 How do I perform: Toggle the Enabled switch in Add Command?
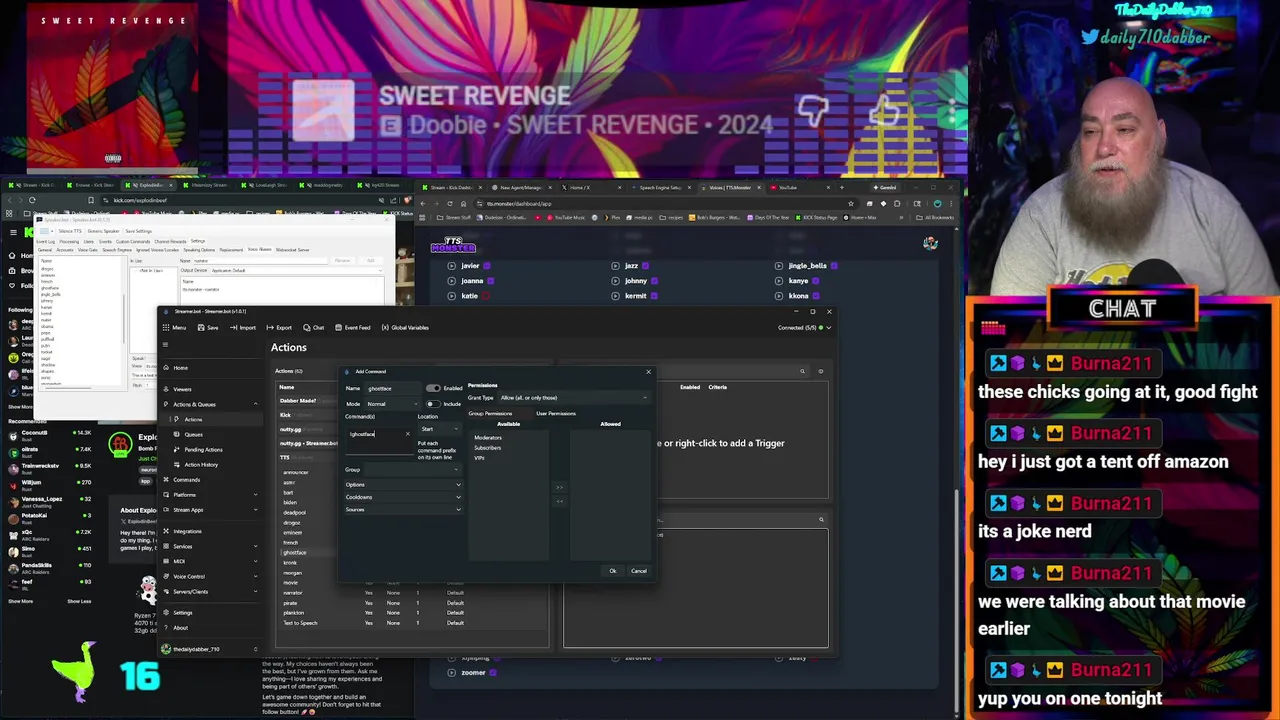tap(433, 388)
